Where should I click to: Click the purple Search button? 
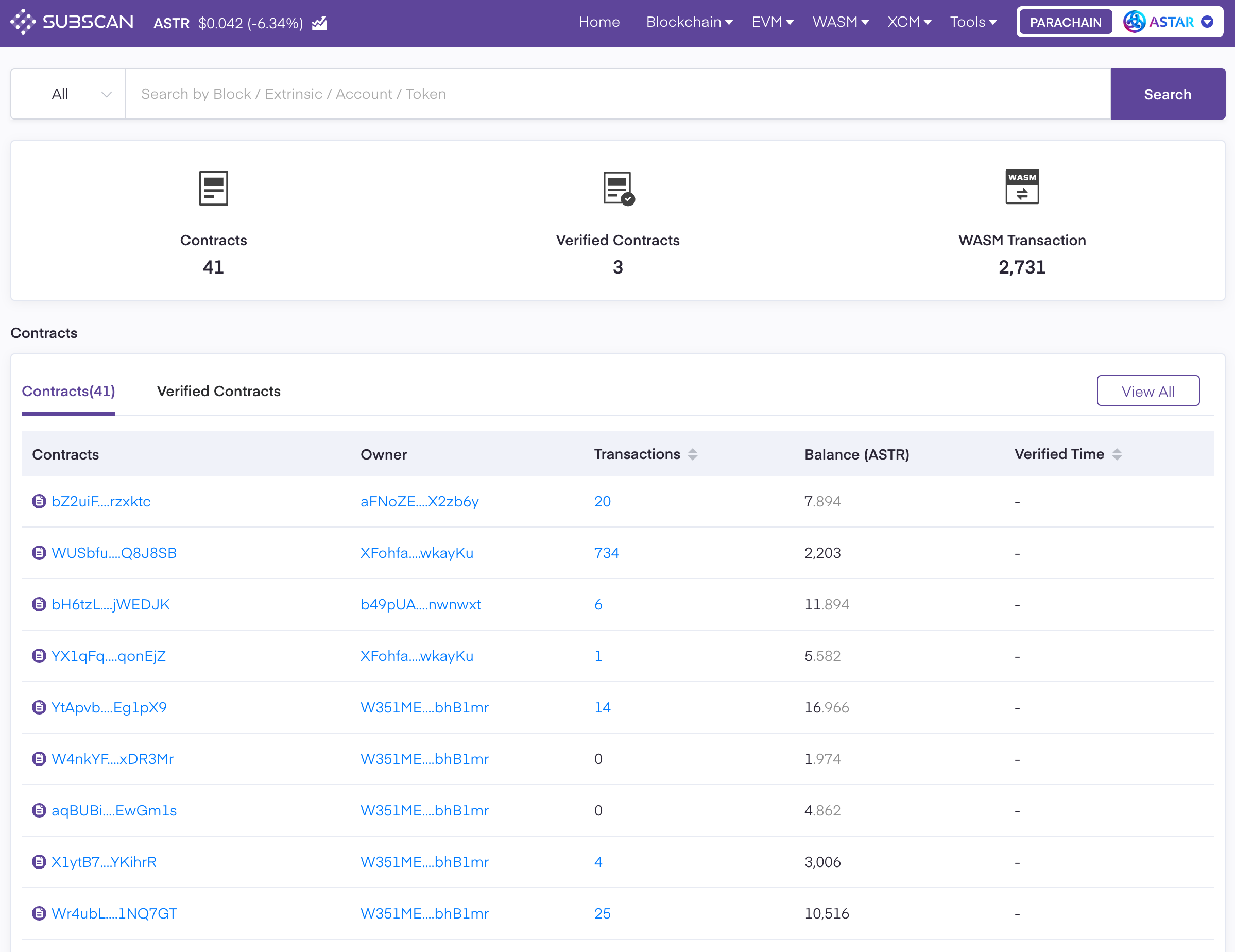pyautogui.click(x=1167, y=94)
